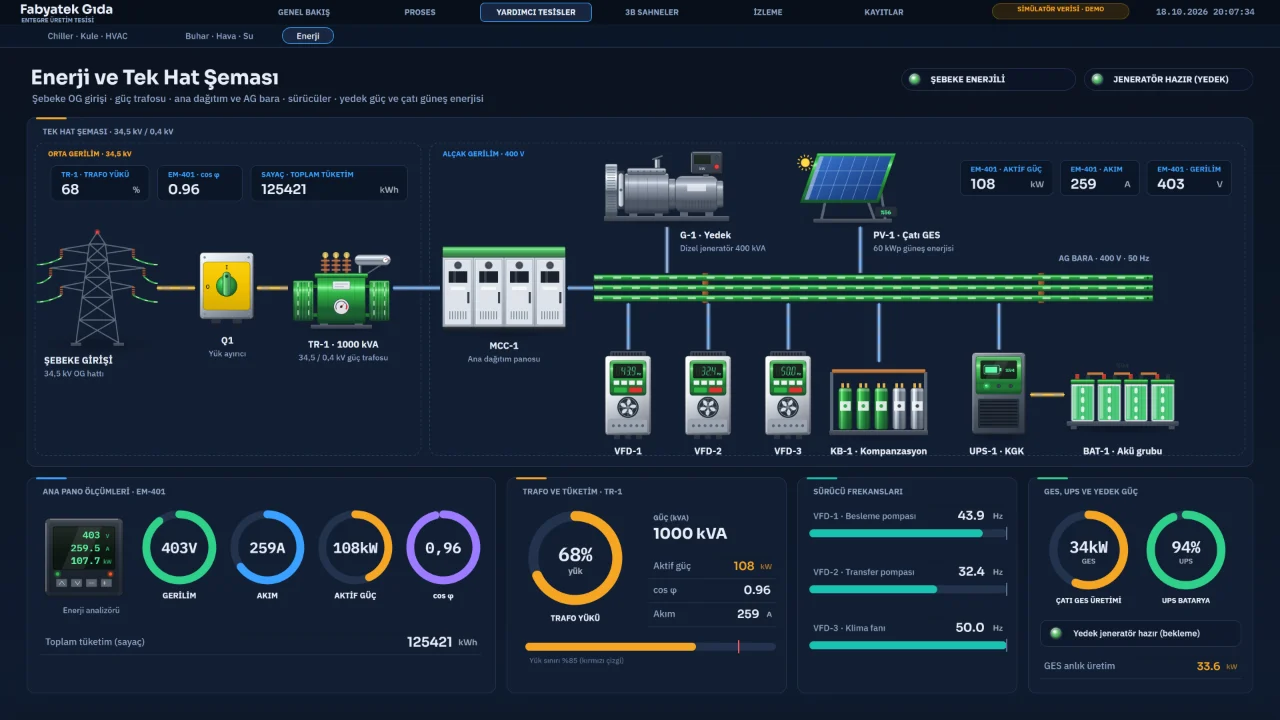Click the GES anlık üretim 33.6 kW value
1280x720 pixels.
pyautogui.click(x=1216, y=666)
